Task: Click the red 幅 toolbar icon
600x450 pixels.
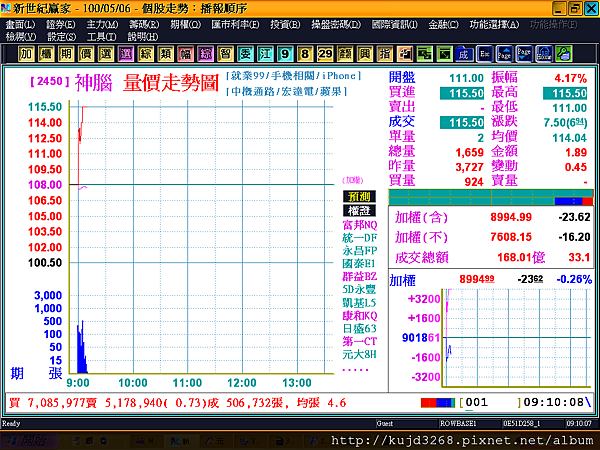Action: [x=186, y=54]
